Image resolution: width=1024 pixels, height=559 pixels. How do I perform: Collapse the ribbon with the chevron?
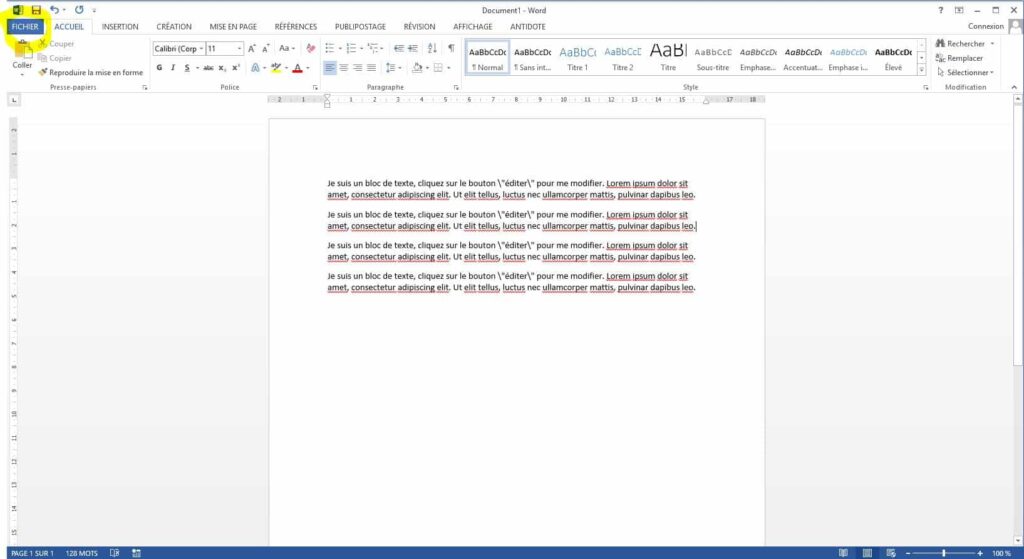(x=1014, y=88)
